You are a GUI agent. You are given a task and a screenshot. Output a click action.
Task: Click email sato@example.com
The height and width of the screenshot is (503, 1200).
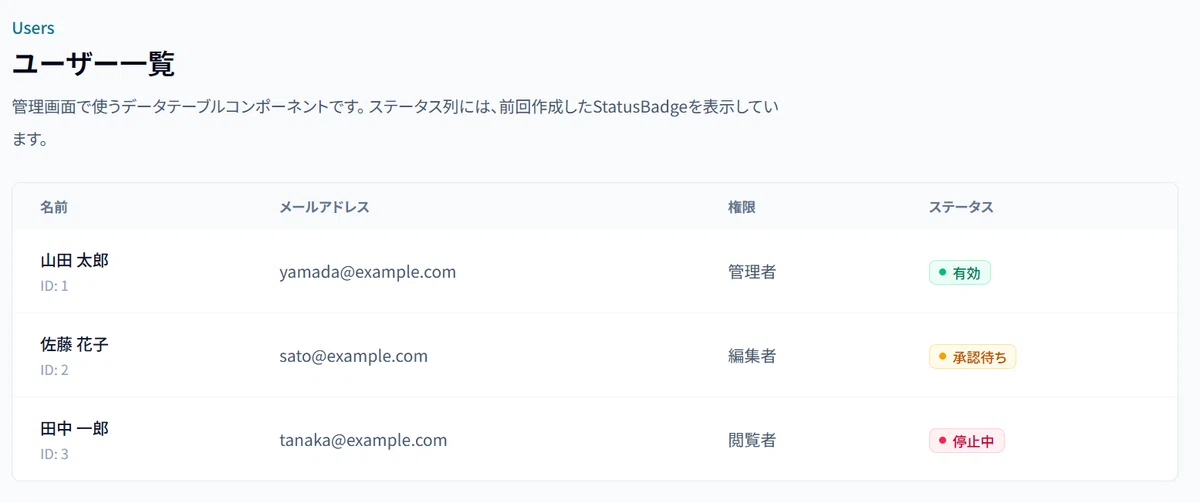[x=354, y=356]
